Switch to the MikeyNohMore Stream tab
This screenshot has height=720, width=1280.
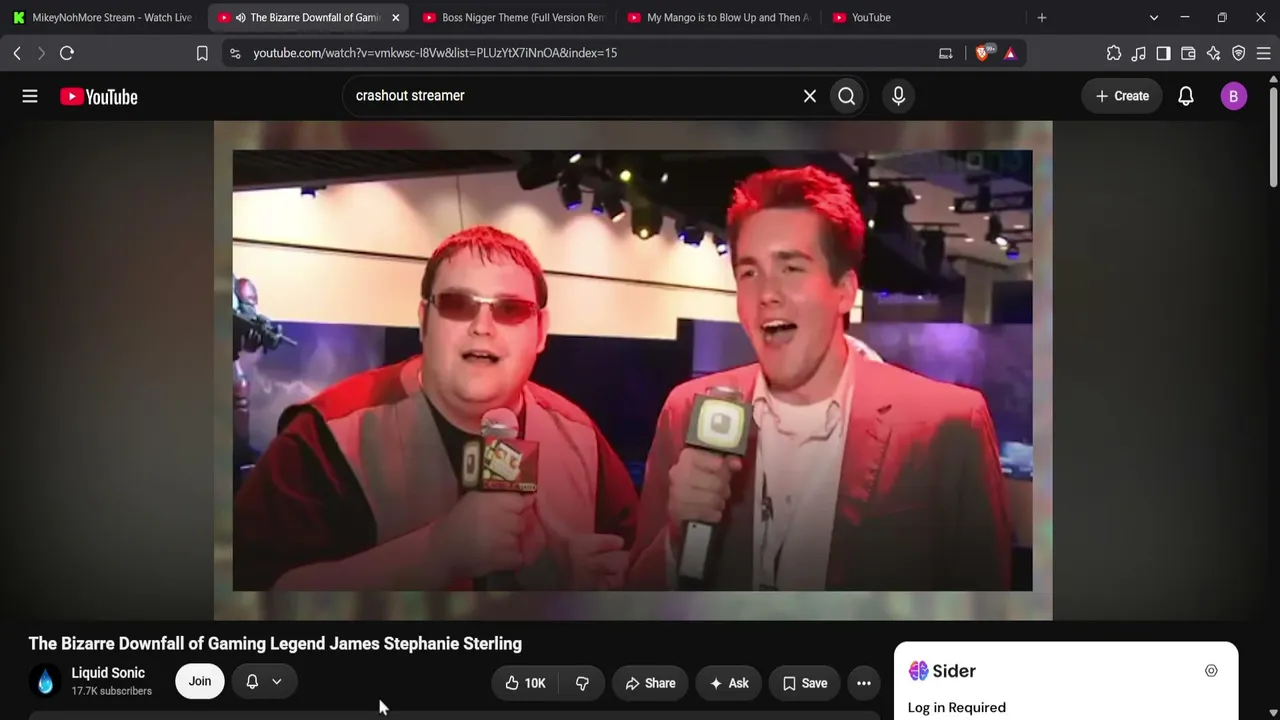[102, 18]
